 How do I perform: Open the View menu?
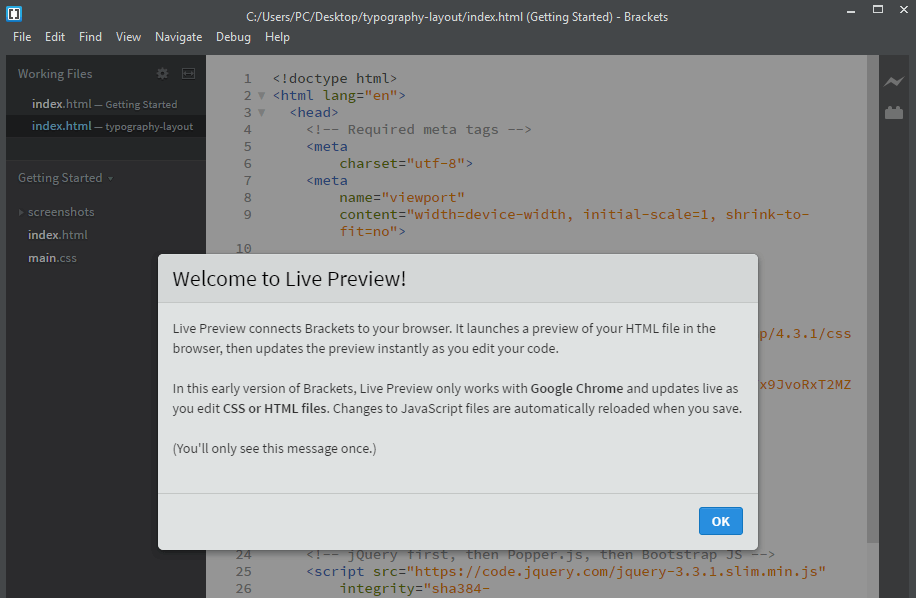(129, 37)
